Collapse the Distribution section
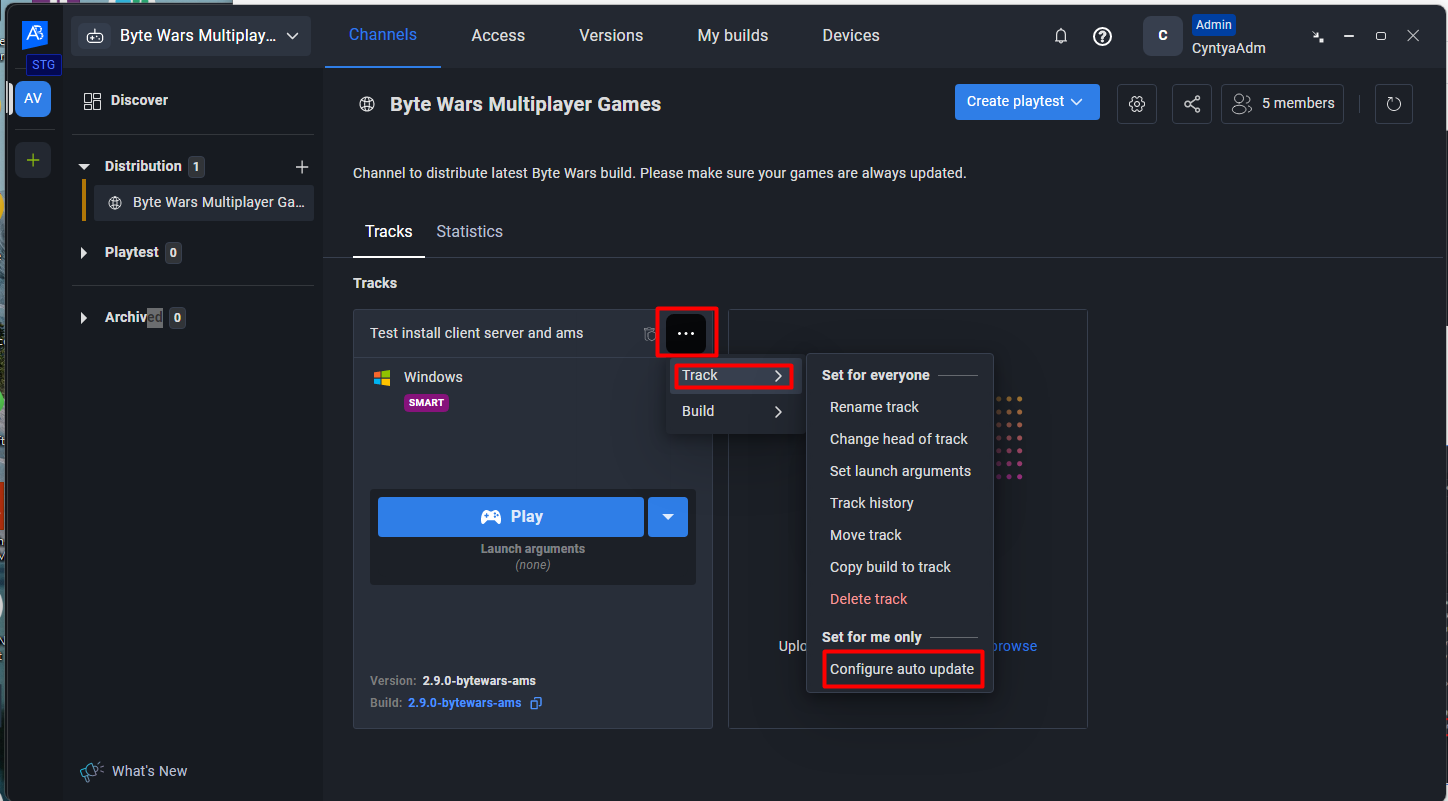Viewport: 1448px width, 801px height. tap(84, 167)
